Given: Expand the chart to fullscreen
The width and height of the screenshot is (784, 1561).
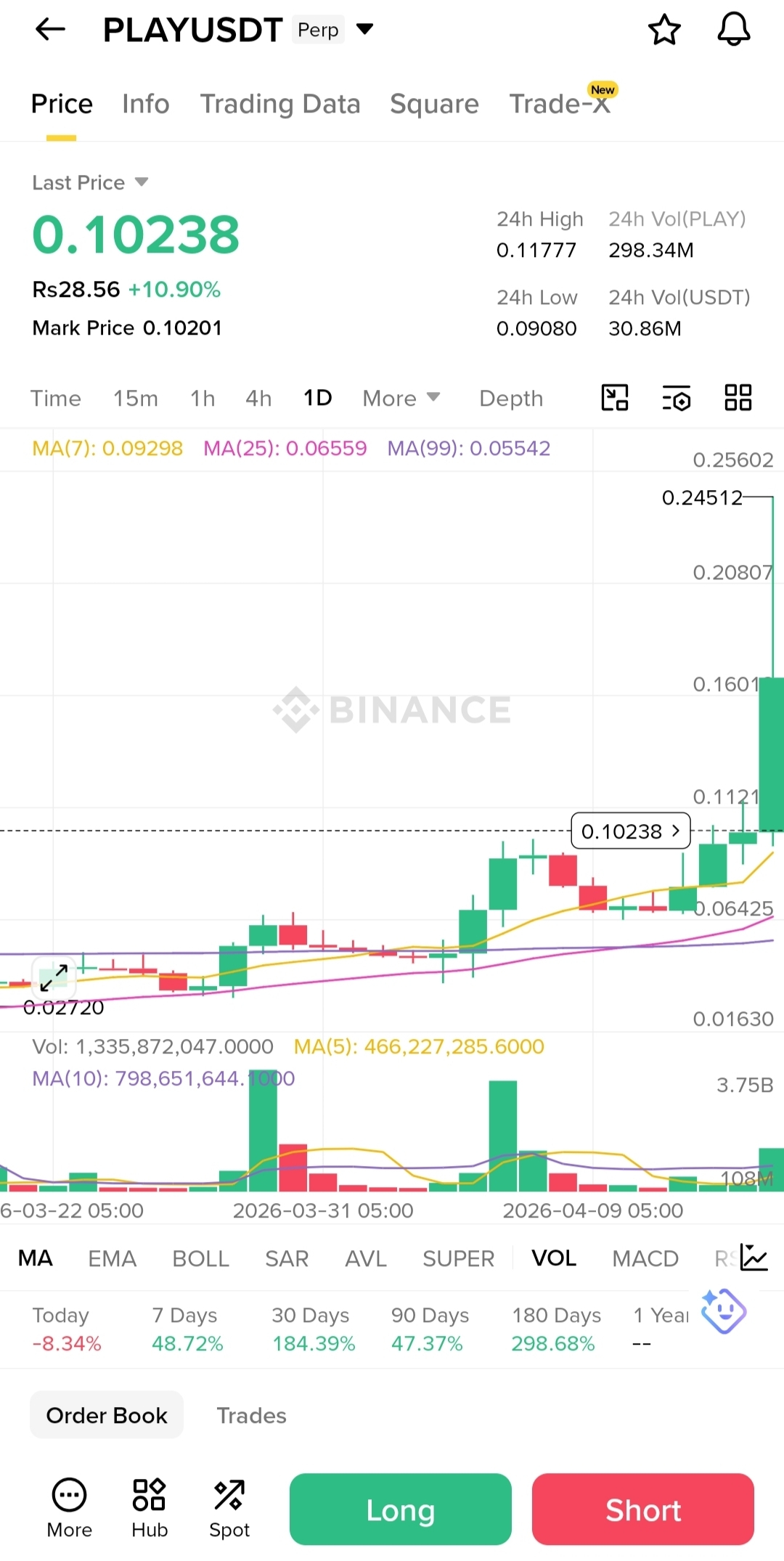Looking at the screenshot, I should 54,978.
